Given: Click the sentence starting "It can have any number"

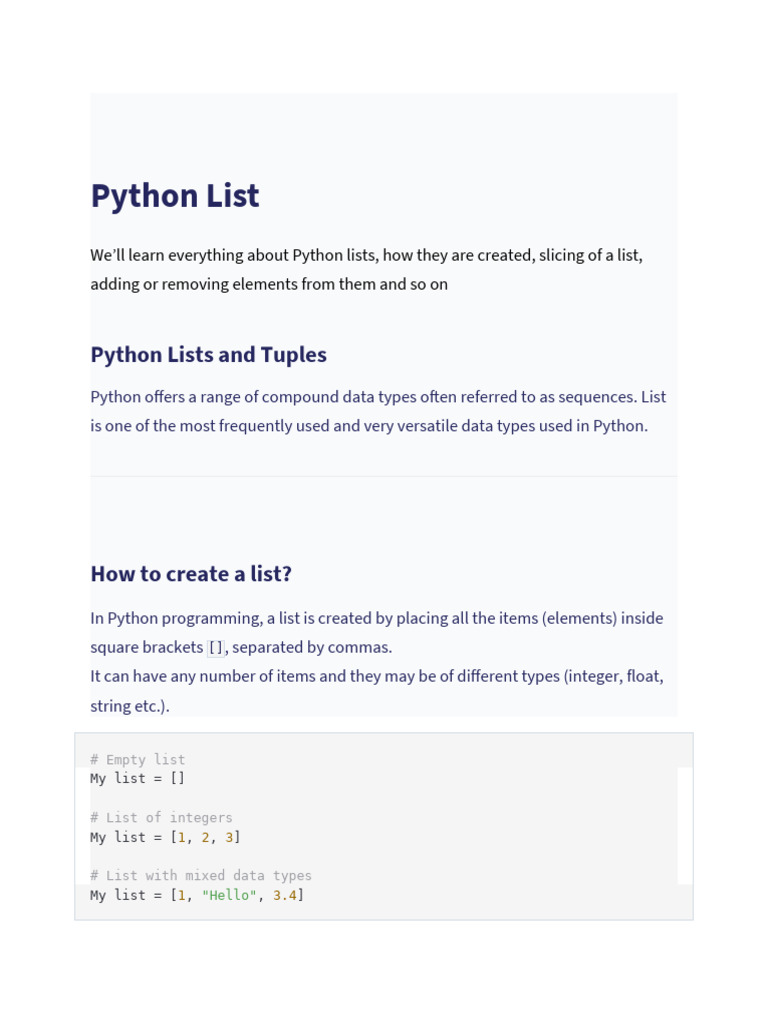Looking at the screenshot, I should (x=376, y=676).
